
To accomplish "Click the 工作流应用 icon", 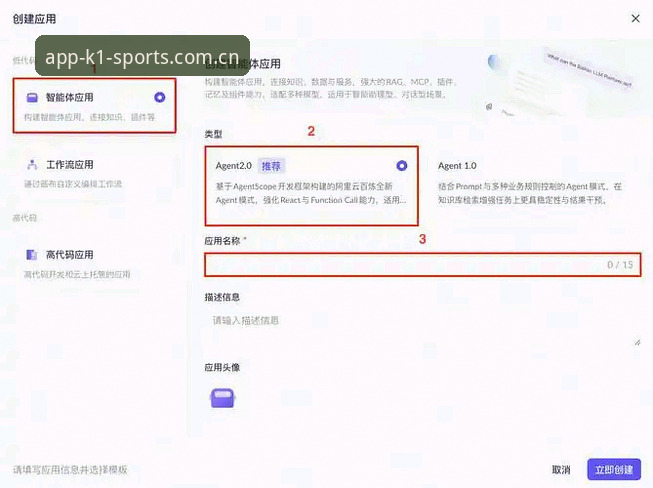I will 32,165.
